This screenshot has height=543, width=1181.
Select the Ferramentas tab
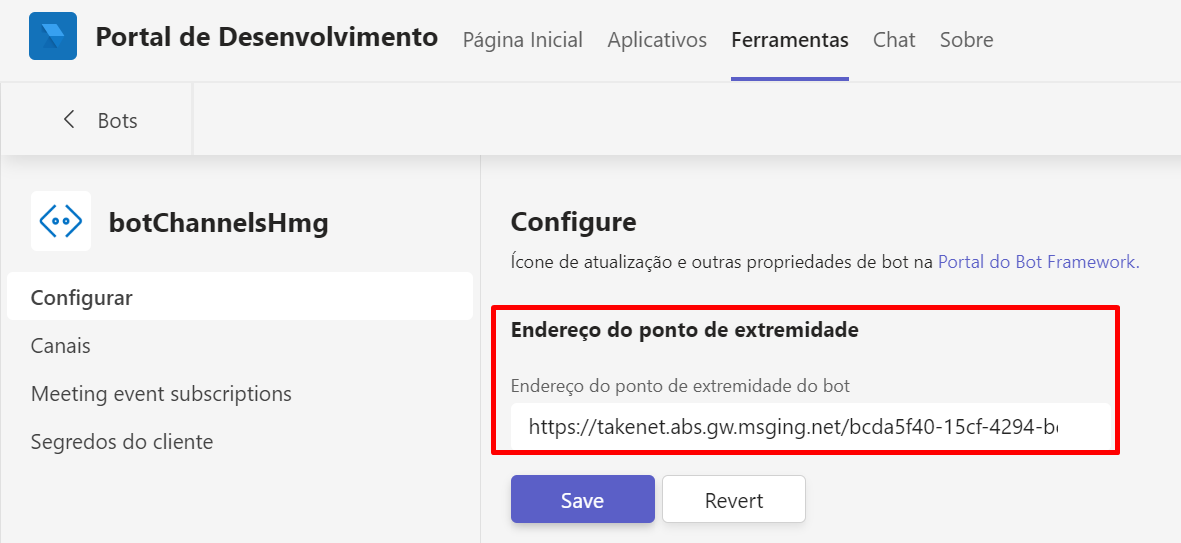coord(790,40)
